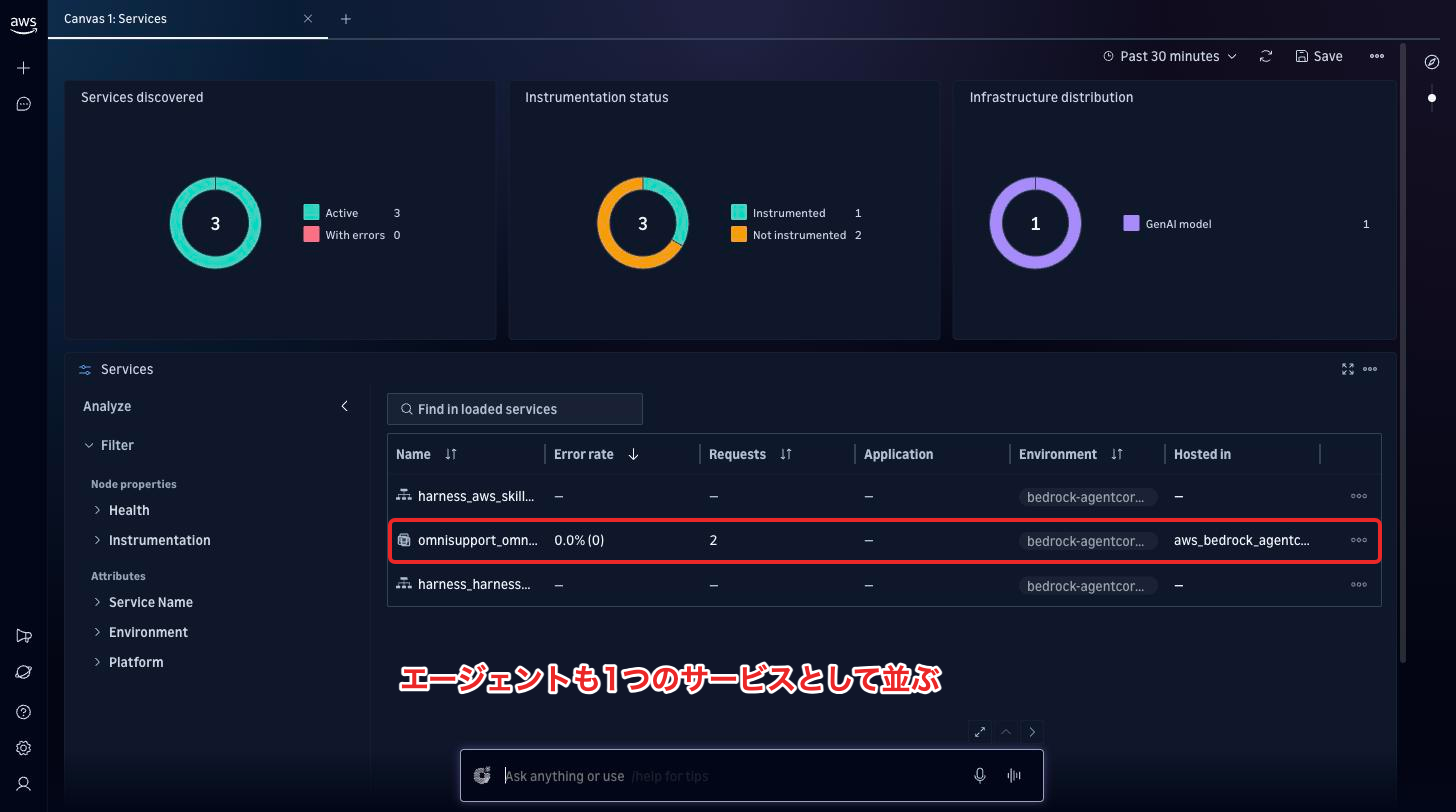
Task: Click the Find in loaded services field
Action: [x=515, y=409]
